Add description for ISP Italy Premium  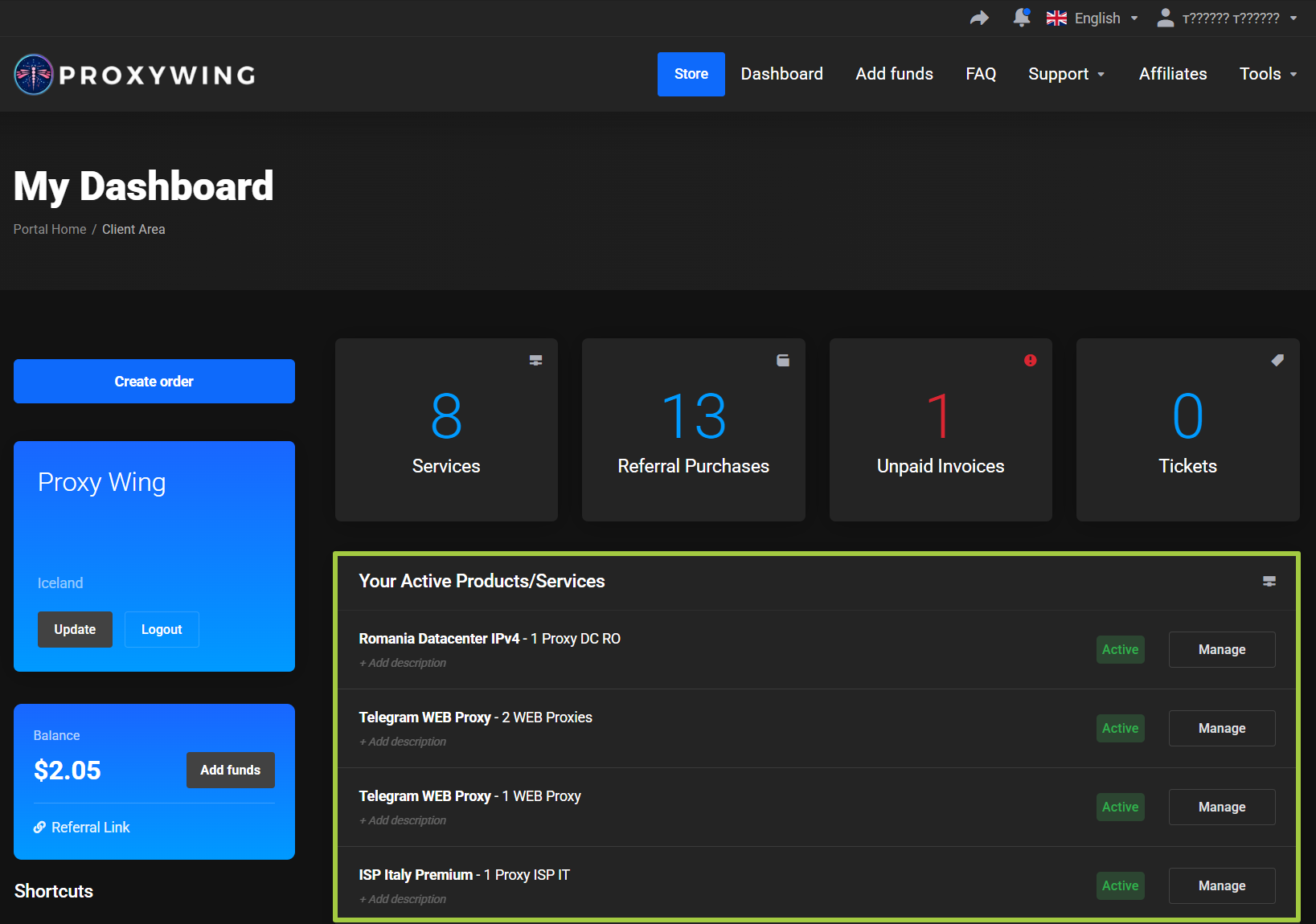tap(403, 899)
